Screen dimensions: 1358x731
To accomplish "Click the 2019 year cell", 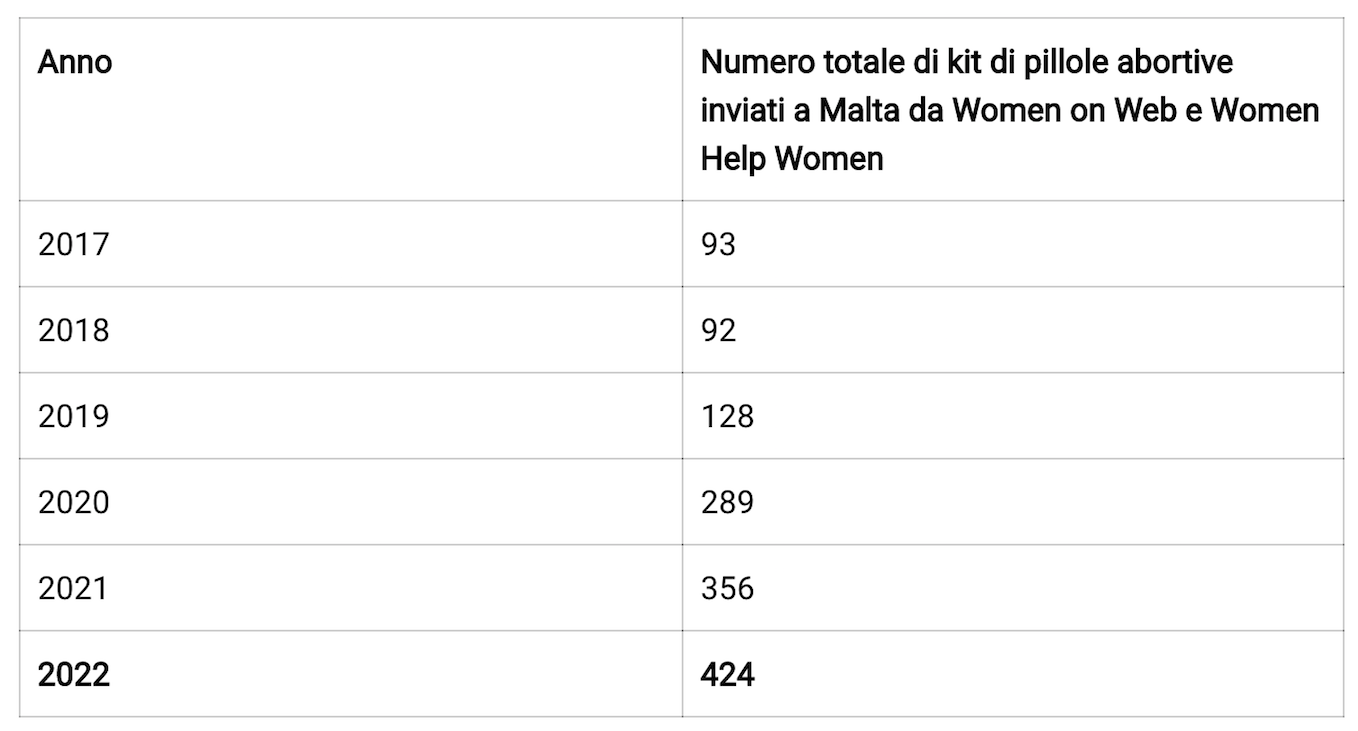I will coord(351,415).
